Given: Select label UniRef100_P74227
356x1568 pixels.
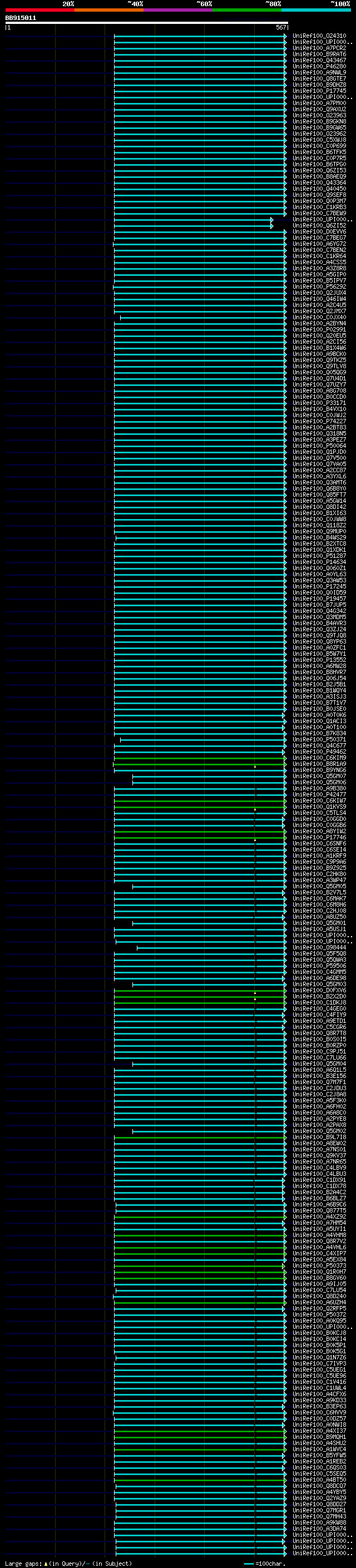Looking at the screenshot, I should click(319, 421).
